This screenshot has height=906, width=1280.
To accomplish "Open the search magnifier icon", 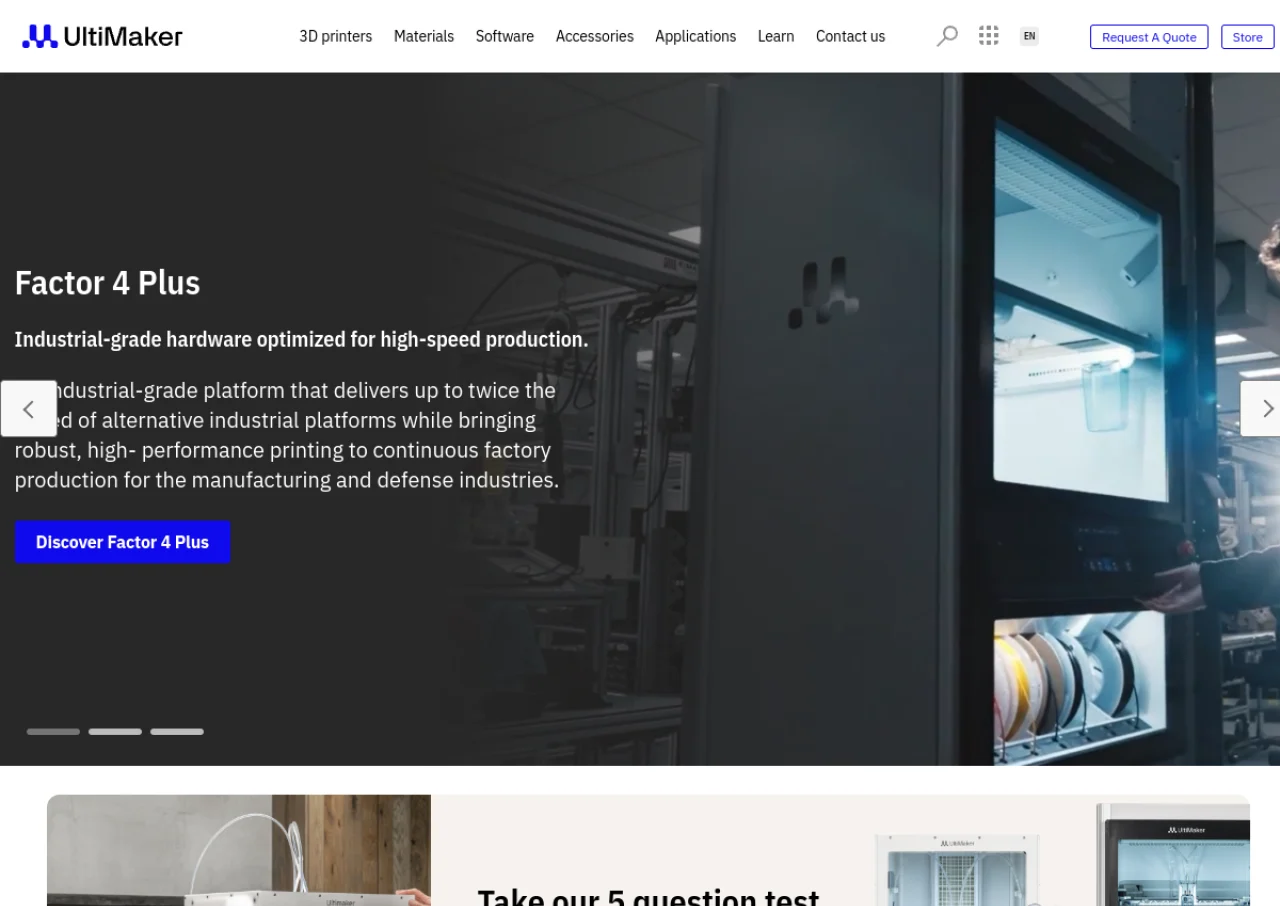I will point(947,36).
